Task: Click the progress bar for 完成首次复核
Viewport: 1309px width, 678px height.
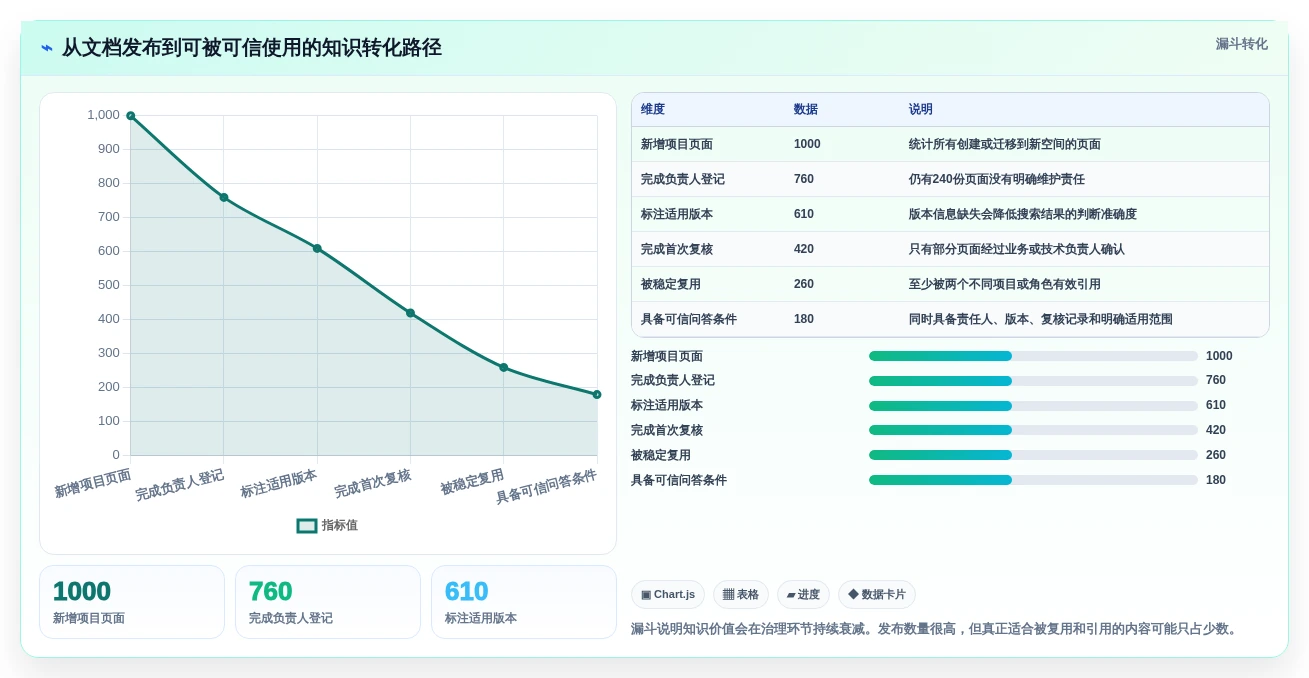Action: tap(1033, 430)
